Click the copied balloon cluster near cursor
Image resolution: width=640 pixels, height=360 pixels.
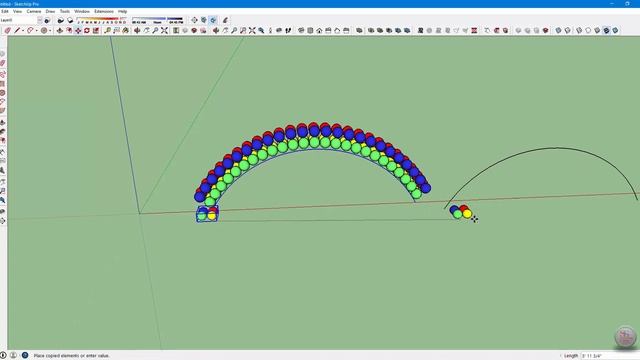tap(460, 212)
